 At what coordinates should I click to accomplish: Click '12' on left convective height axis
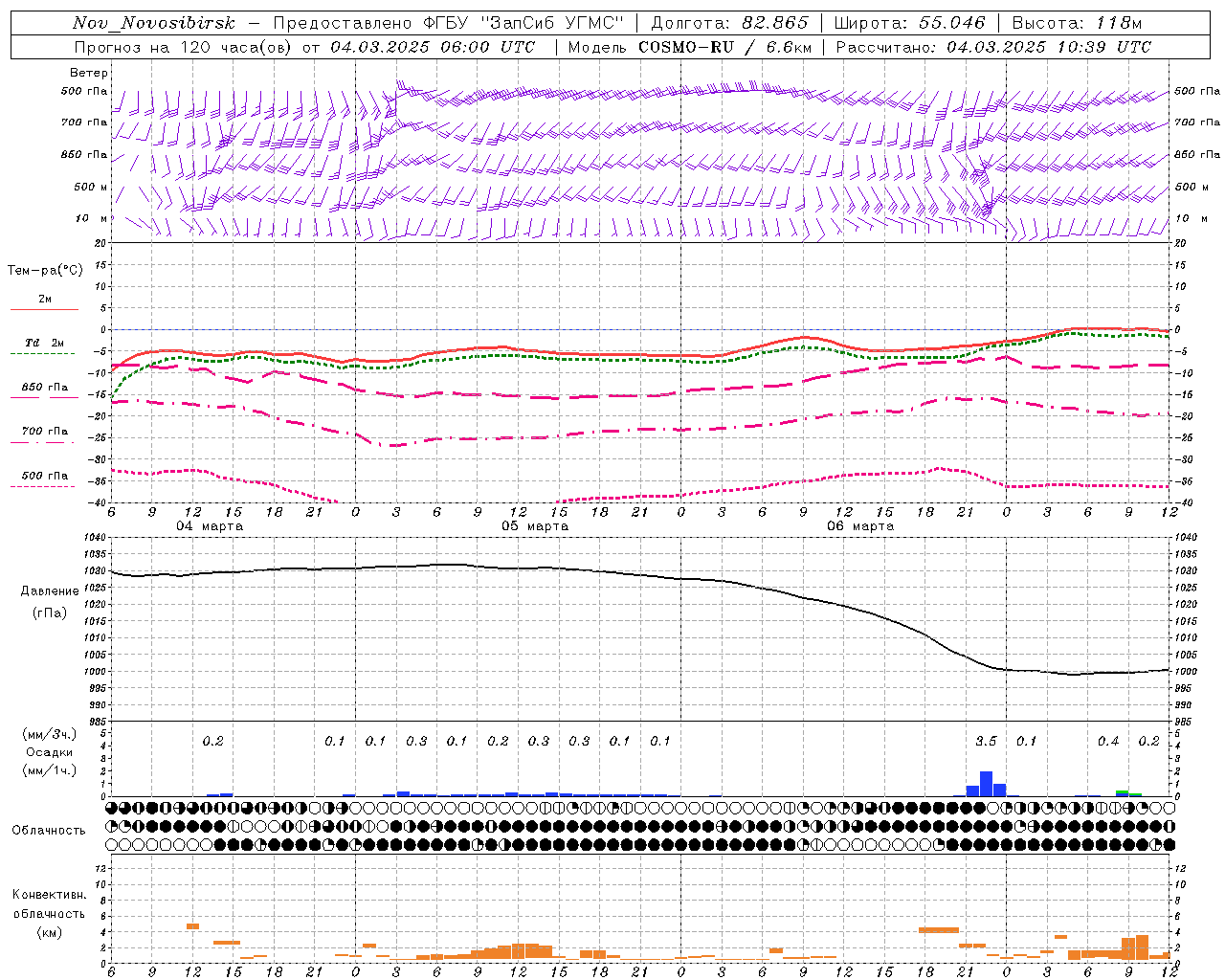pos(101,868)
